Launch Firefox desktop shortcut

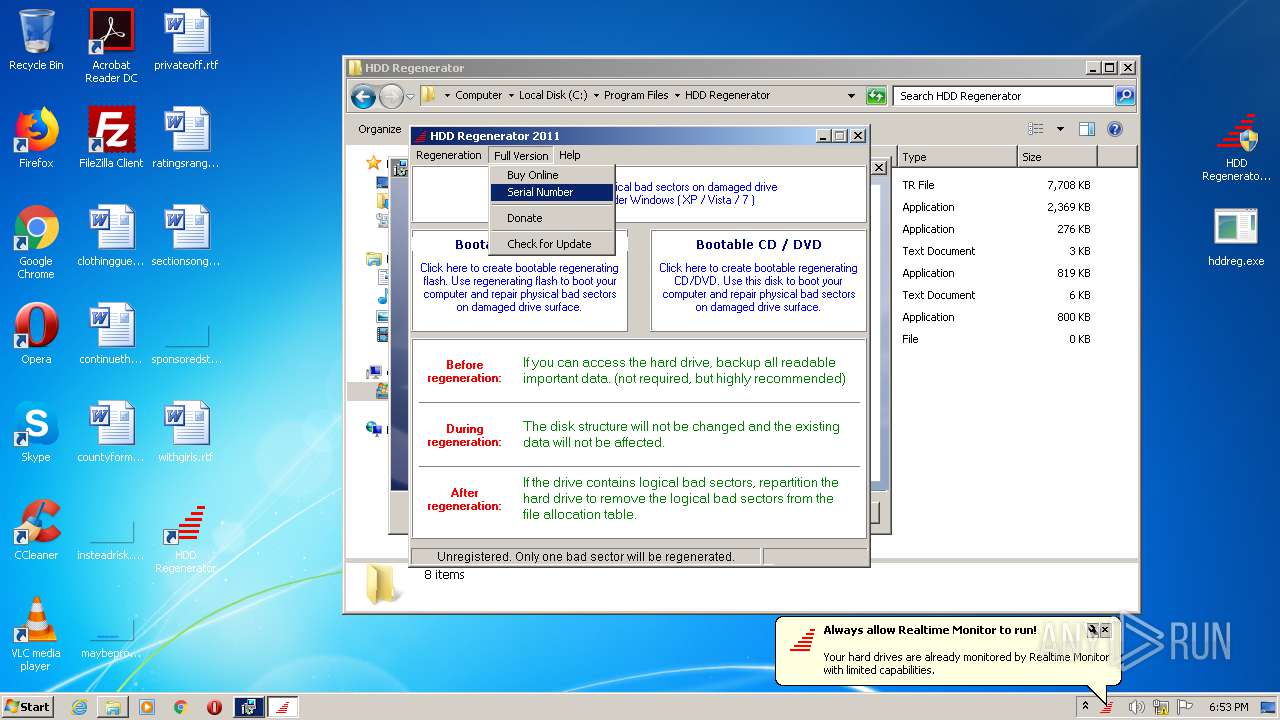tap(36, 138)
